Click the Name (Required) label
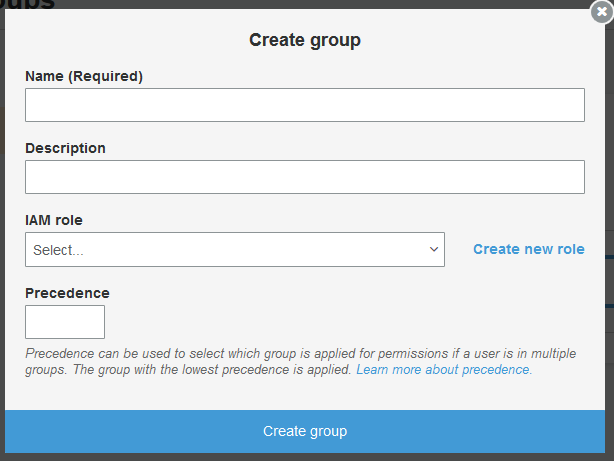614x461 pixels. coord(84,76)
